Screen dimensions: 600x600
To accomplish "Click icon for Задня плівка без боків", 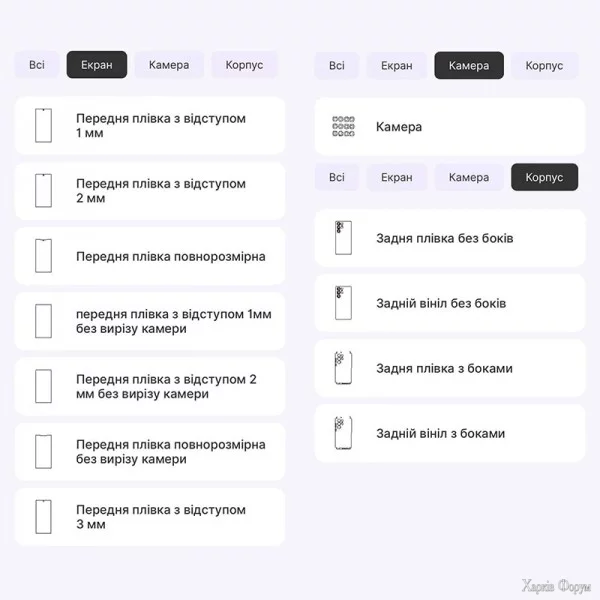I will click(343, 238).
